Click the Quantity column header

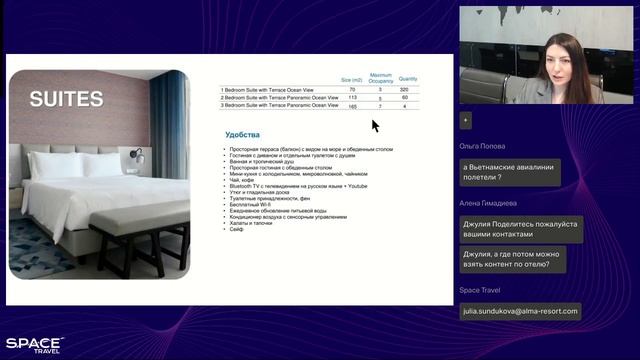pos(408,79)
